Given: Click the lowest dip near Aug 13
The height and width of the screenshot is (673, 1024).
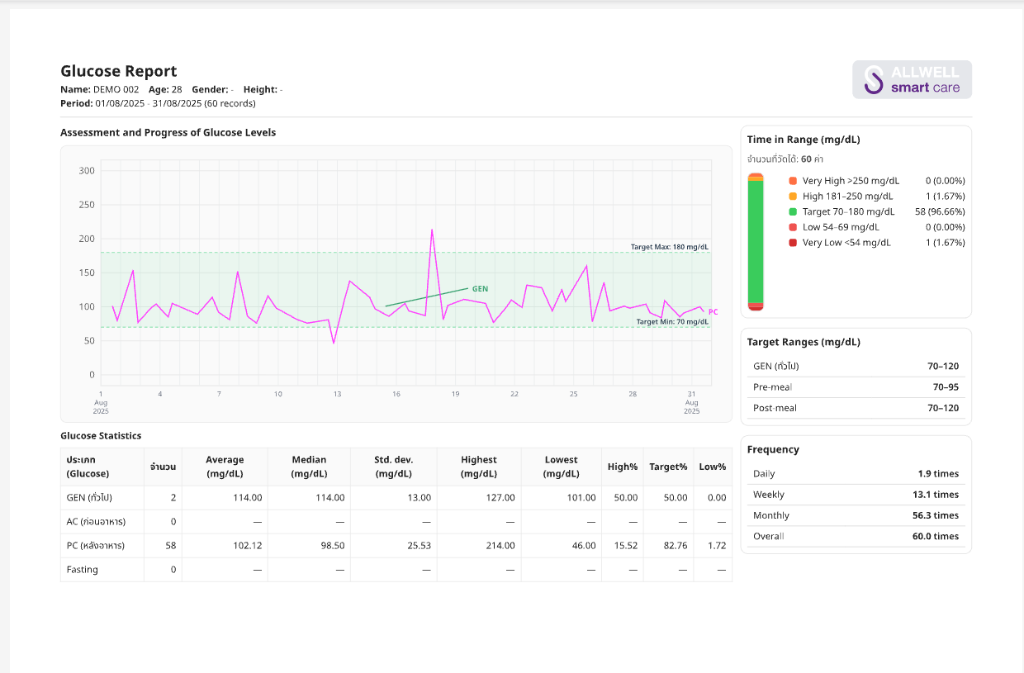Looking at the screenshot, I should pyautogui.click(x=334, y=343).
